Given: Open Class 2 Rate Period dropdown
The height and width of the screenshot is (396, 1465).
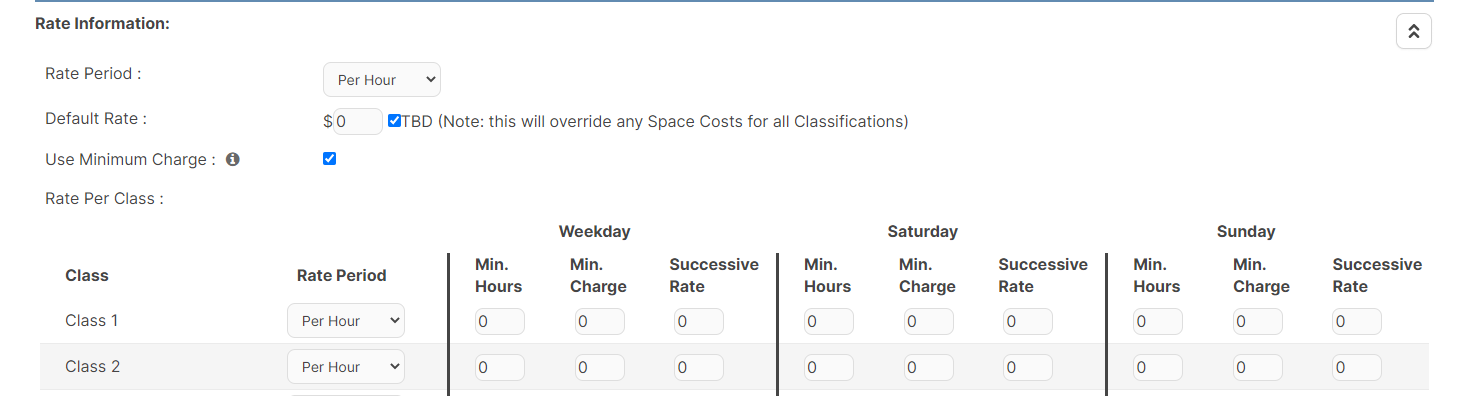Looking at the screenshot, I should click(346, 367).
